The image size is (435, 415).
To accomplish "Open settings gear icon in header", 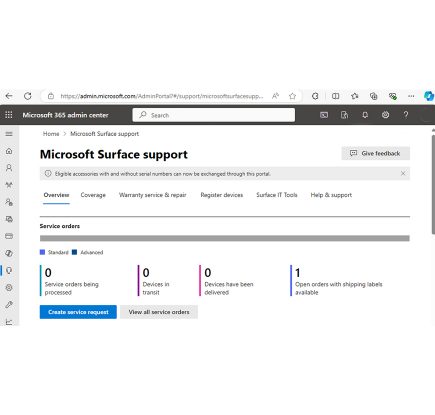I will (385, 115).
